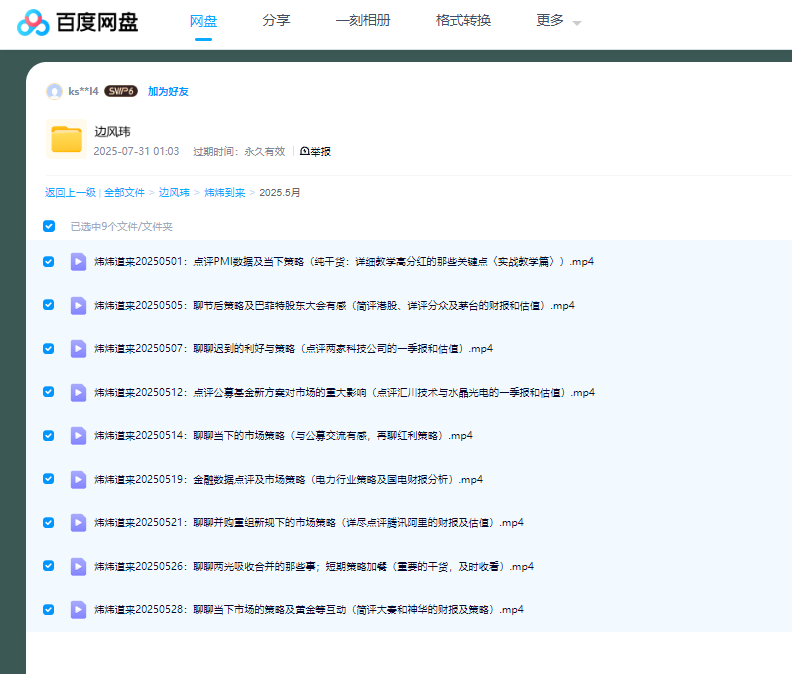792x674 pixels.
Task: Open the 炜炜道来20250514 video file name
Action: coord(283,436)
